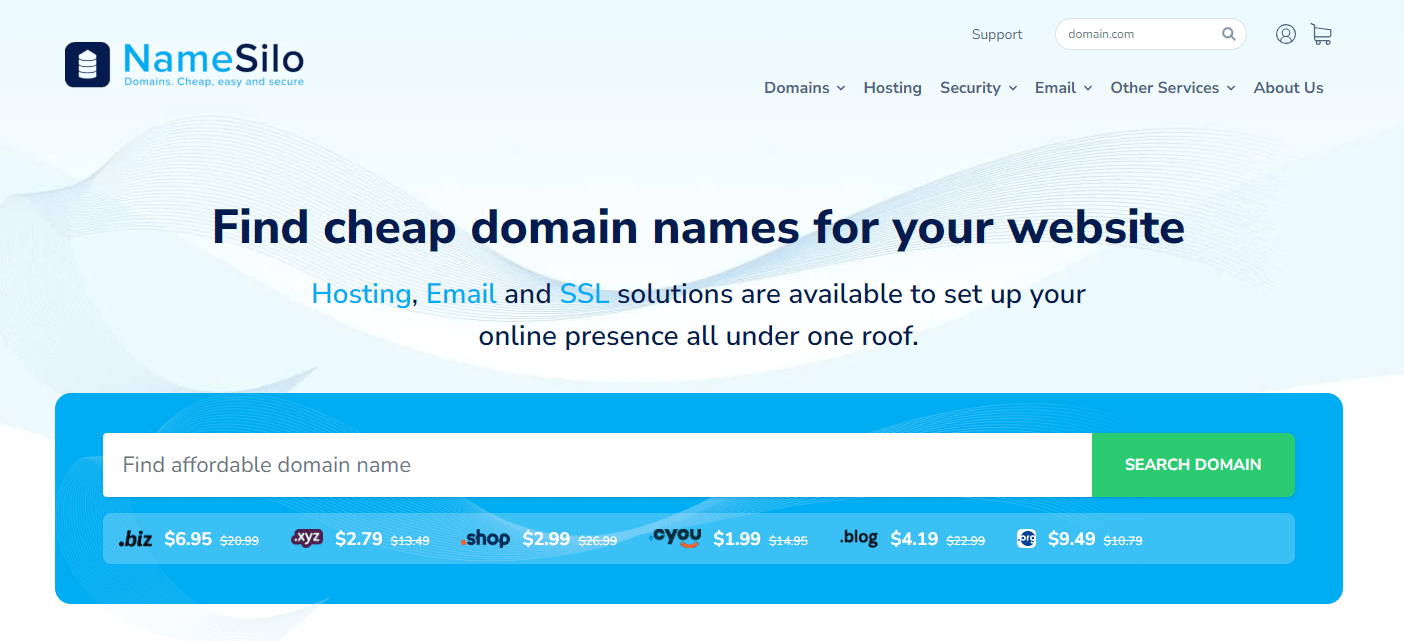Viewport: 1404px width, 641px height.
Task: Click the struck-through $20.99 price
Action: click(239, 541)
